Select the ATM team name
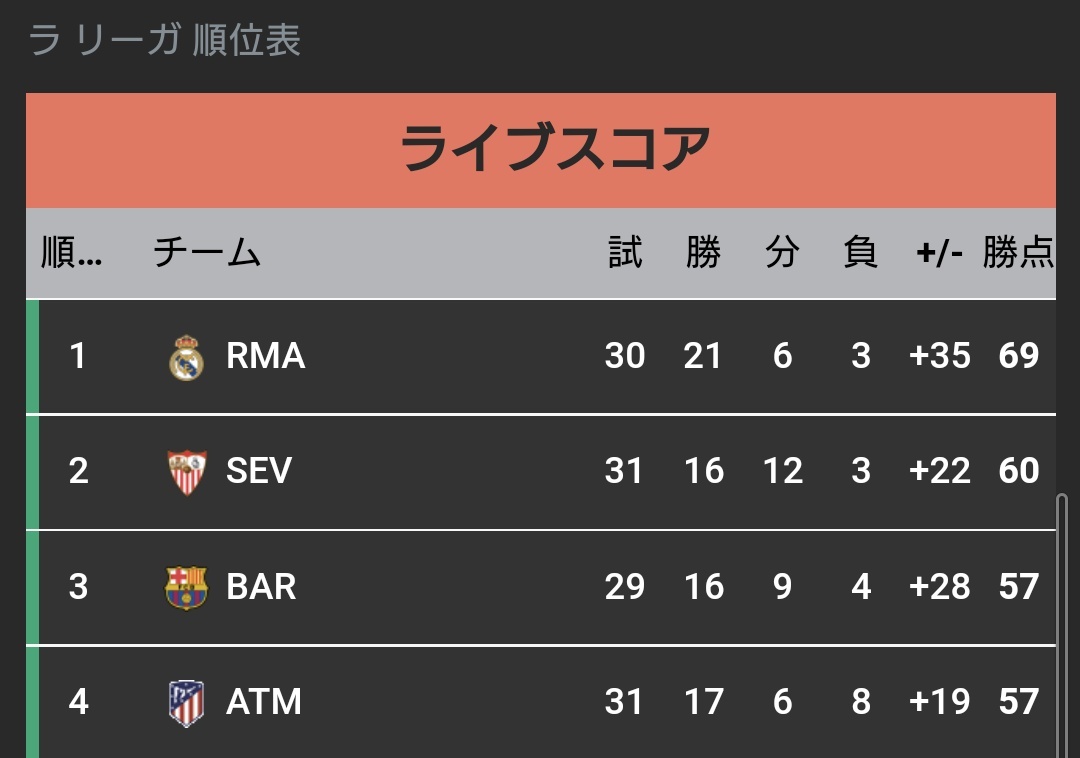 coord(264,702)
